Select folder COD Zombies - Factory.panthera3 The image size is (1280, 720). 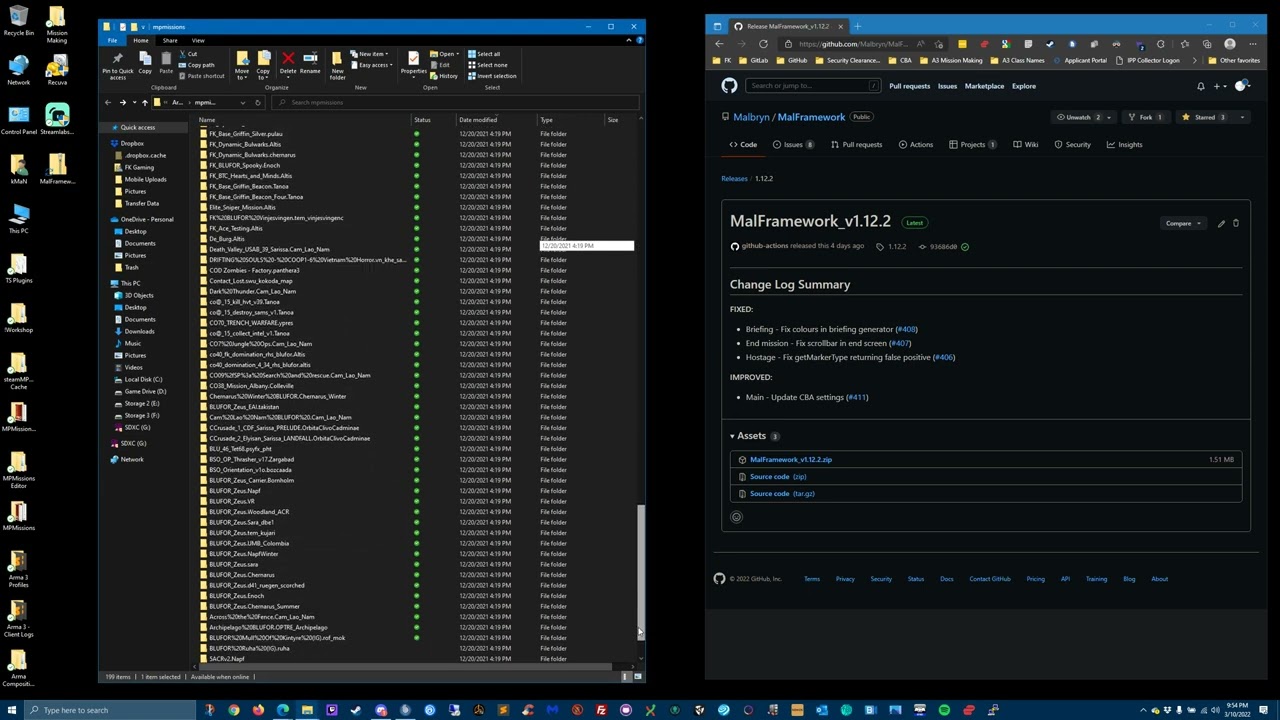[254, 270]
